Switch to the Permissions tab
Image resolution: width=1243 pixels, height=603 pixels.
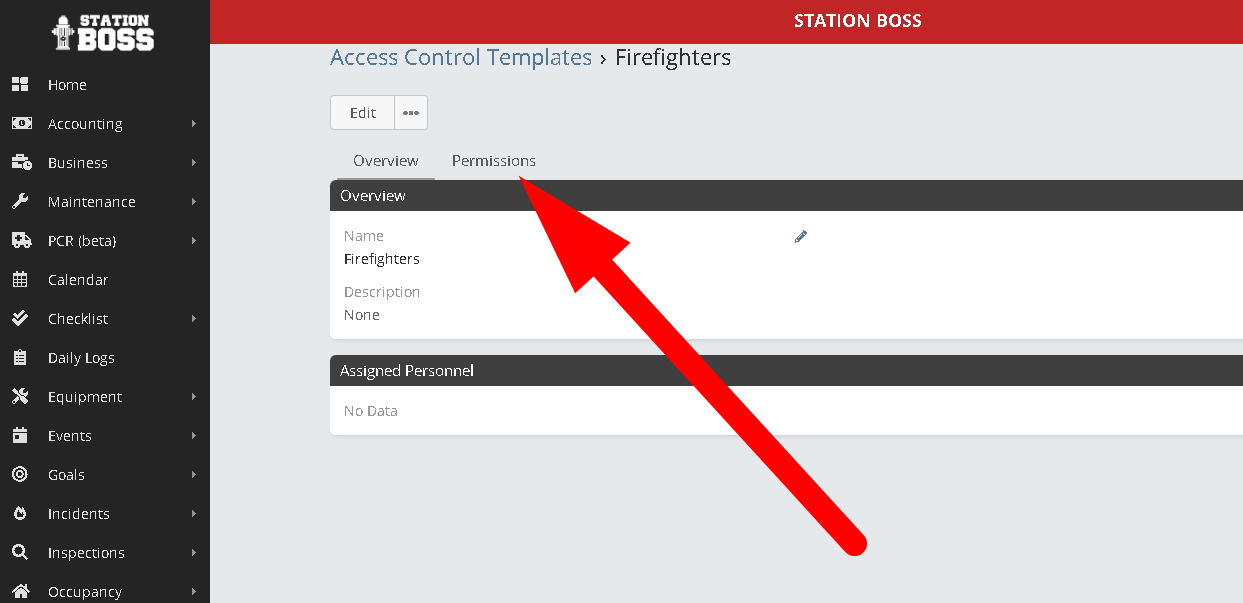[493, 161]
